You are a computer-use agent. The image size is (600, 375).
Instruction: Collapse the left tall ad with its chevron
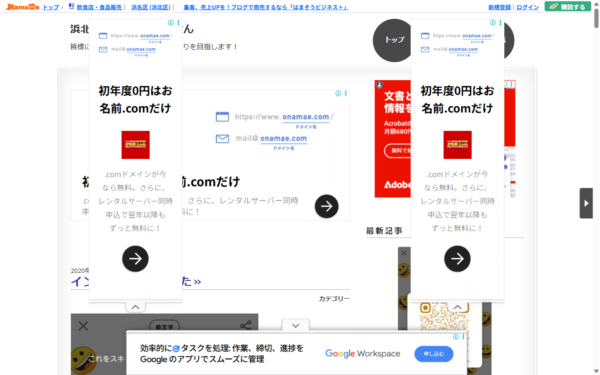click(x=135, y=307)
